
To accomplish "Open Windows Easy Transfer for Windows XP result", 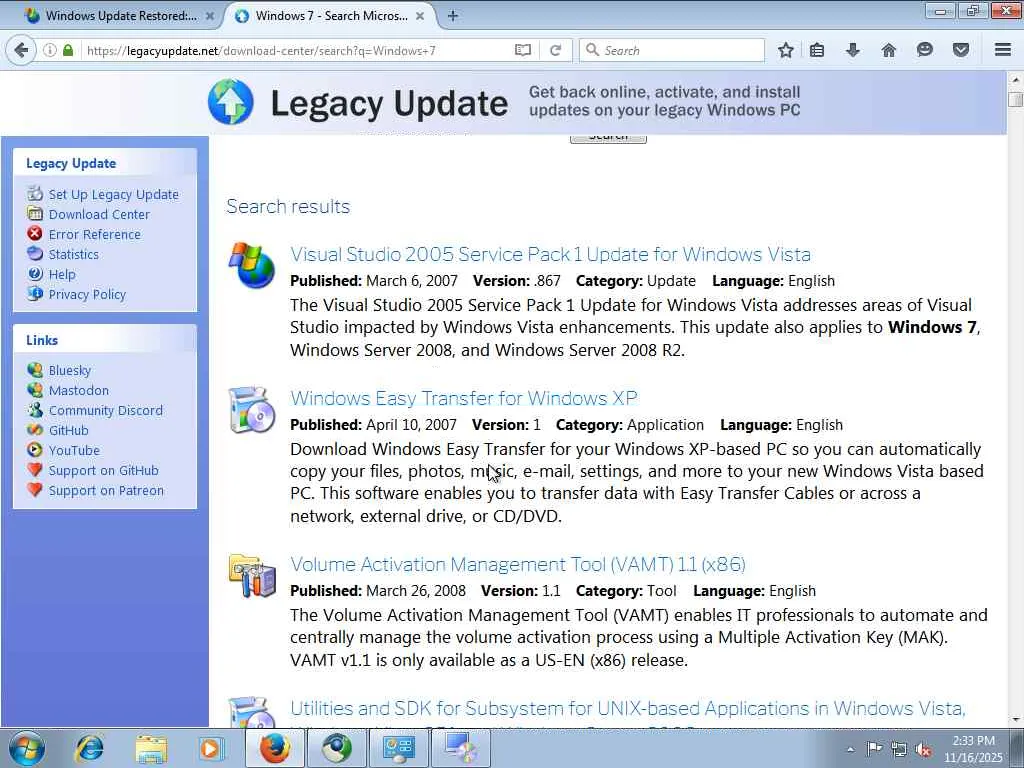I will 464,398.
